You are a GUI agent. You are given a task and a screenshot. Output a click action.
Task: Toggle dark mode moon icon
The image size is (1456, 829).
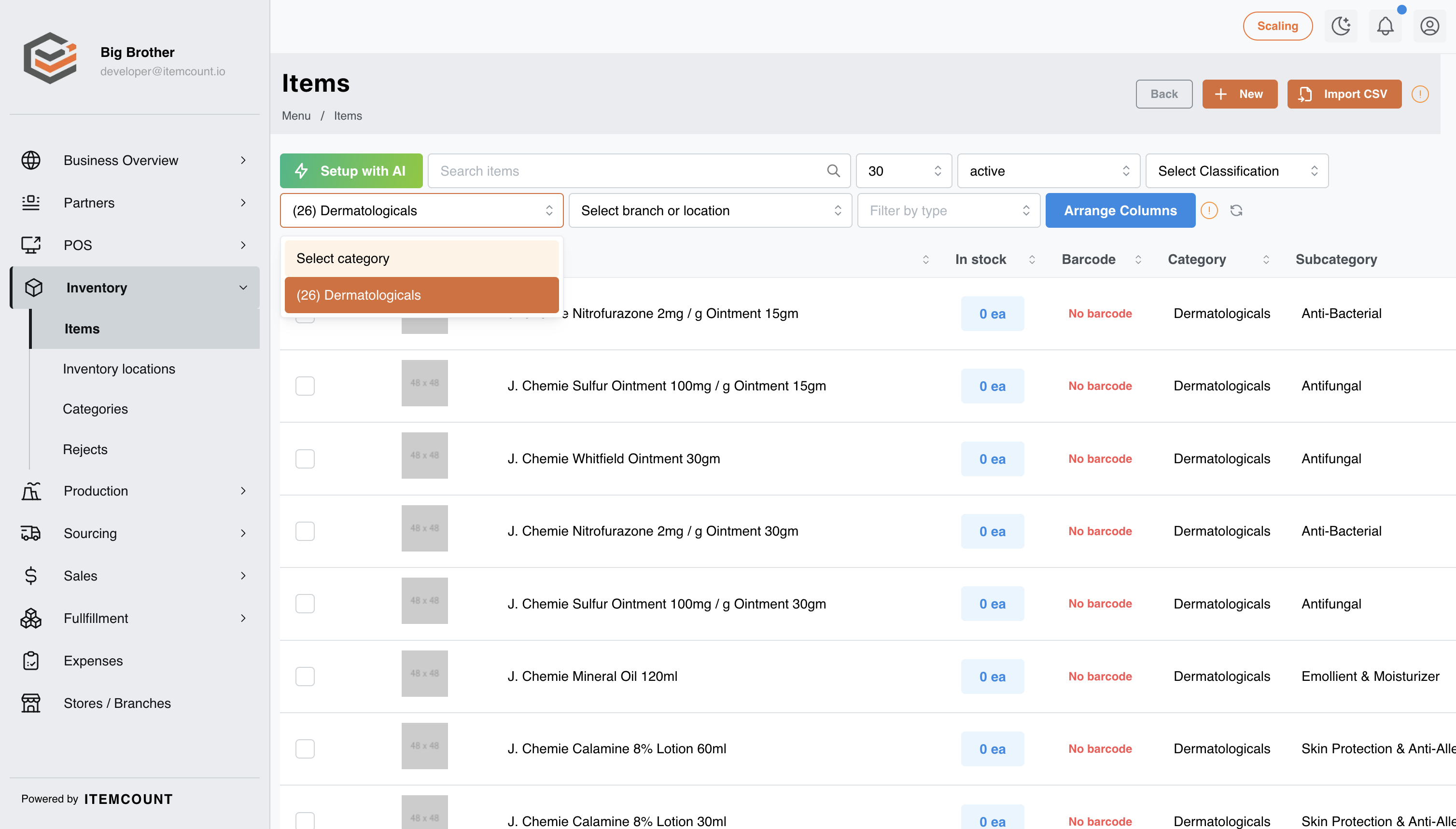[1341, 26]
